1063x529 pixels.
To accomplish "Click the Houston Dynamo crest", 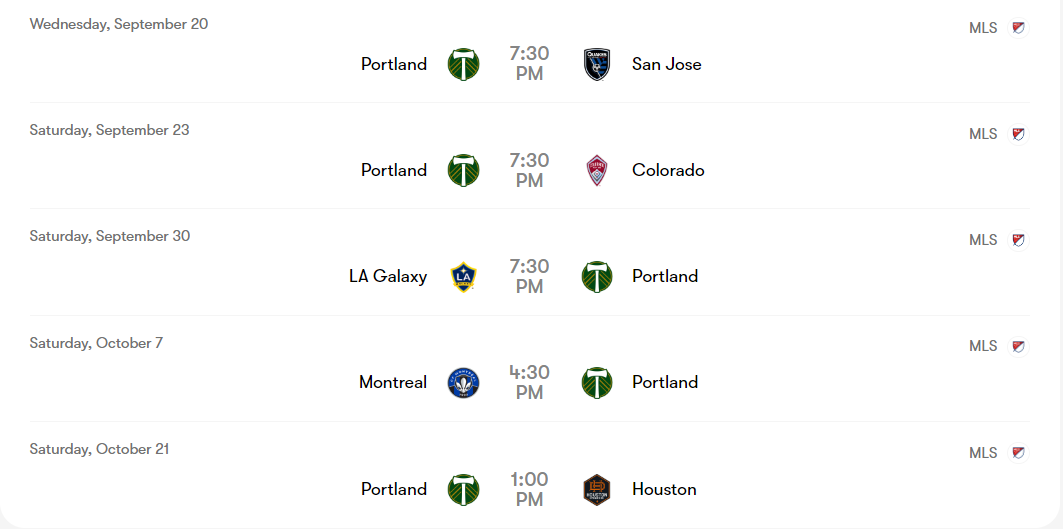I will click(597, 489).
